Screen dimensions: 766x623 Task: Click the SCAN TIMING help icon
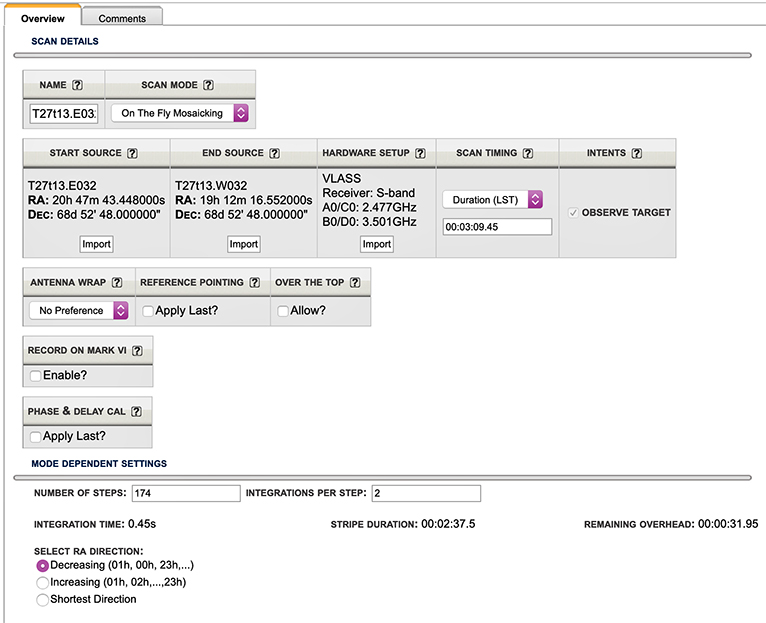pyautogui.click(x=526, y=154)
